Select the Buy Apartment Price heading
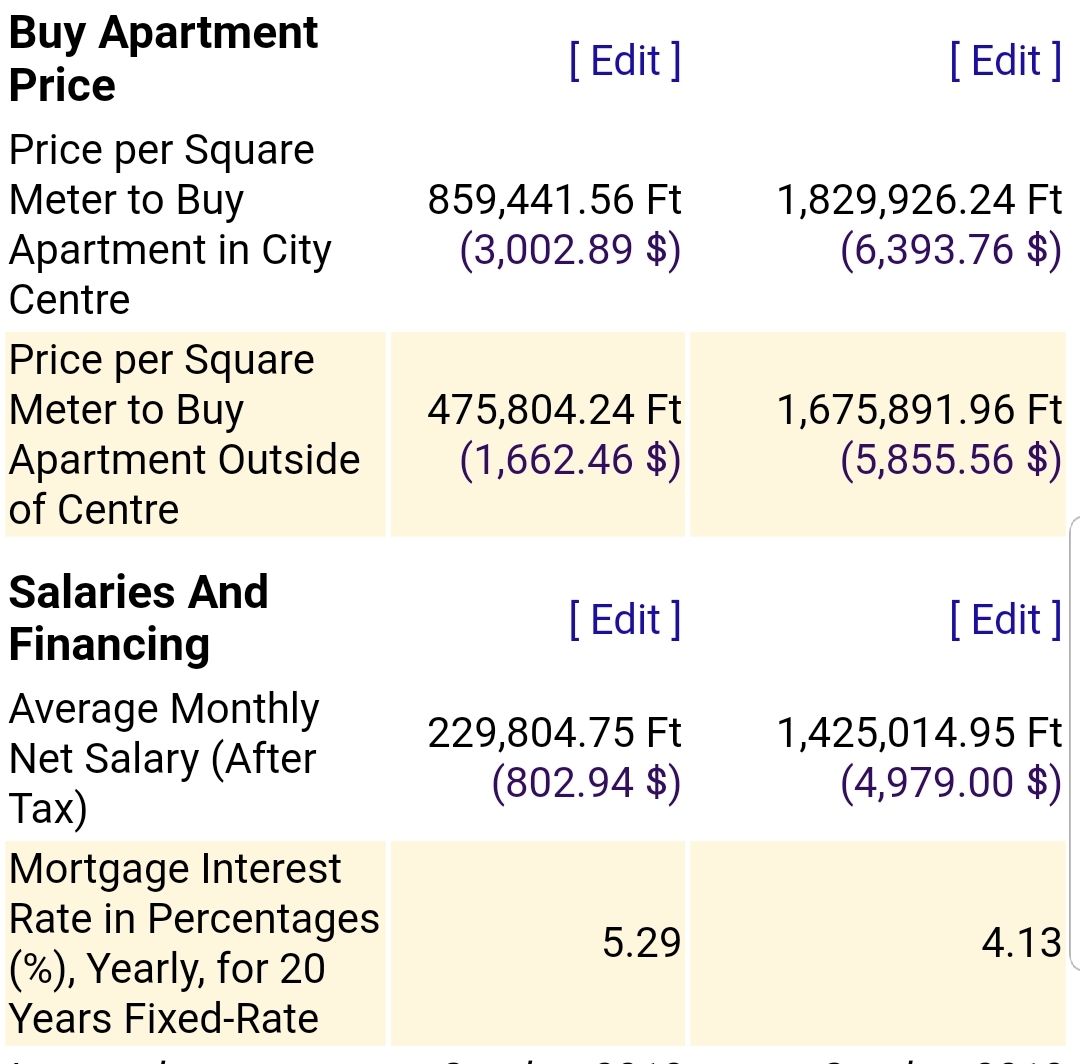 point(163,59)
